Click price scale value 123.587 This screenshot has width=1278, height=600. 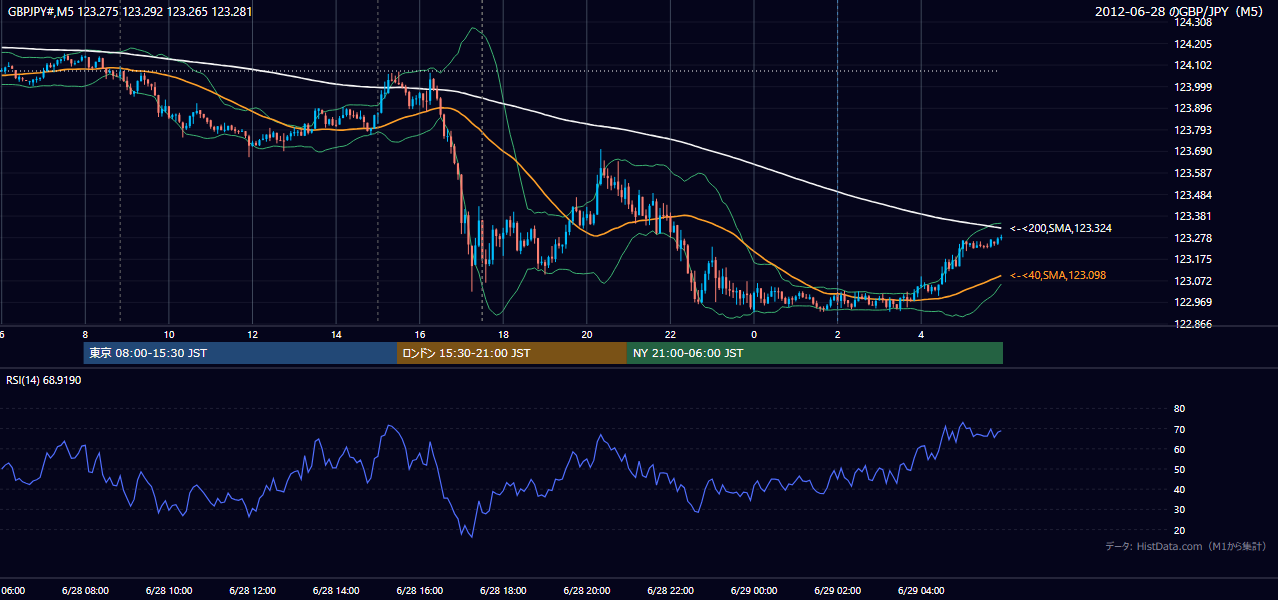[1194, 173]
